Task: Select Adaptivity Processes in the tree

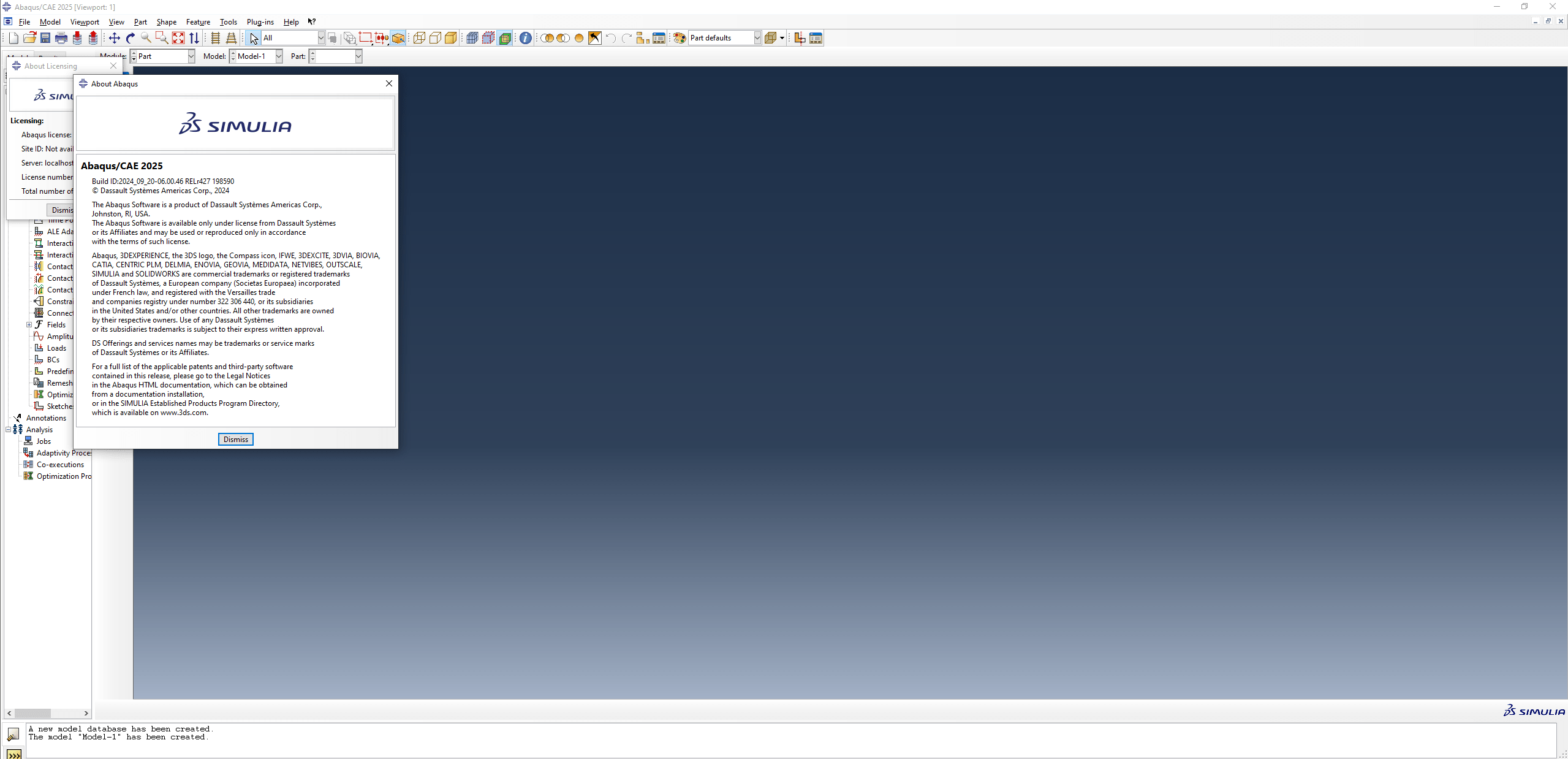Action: (x=64, y=452)
